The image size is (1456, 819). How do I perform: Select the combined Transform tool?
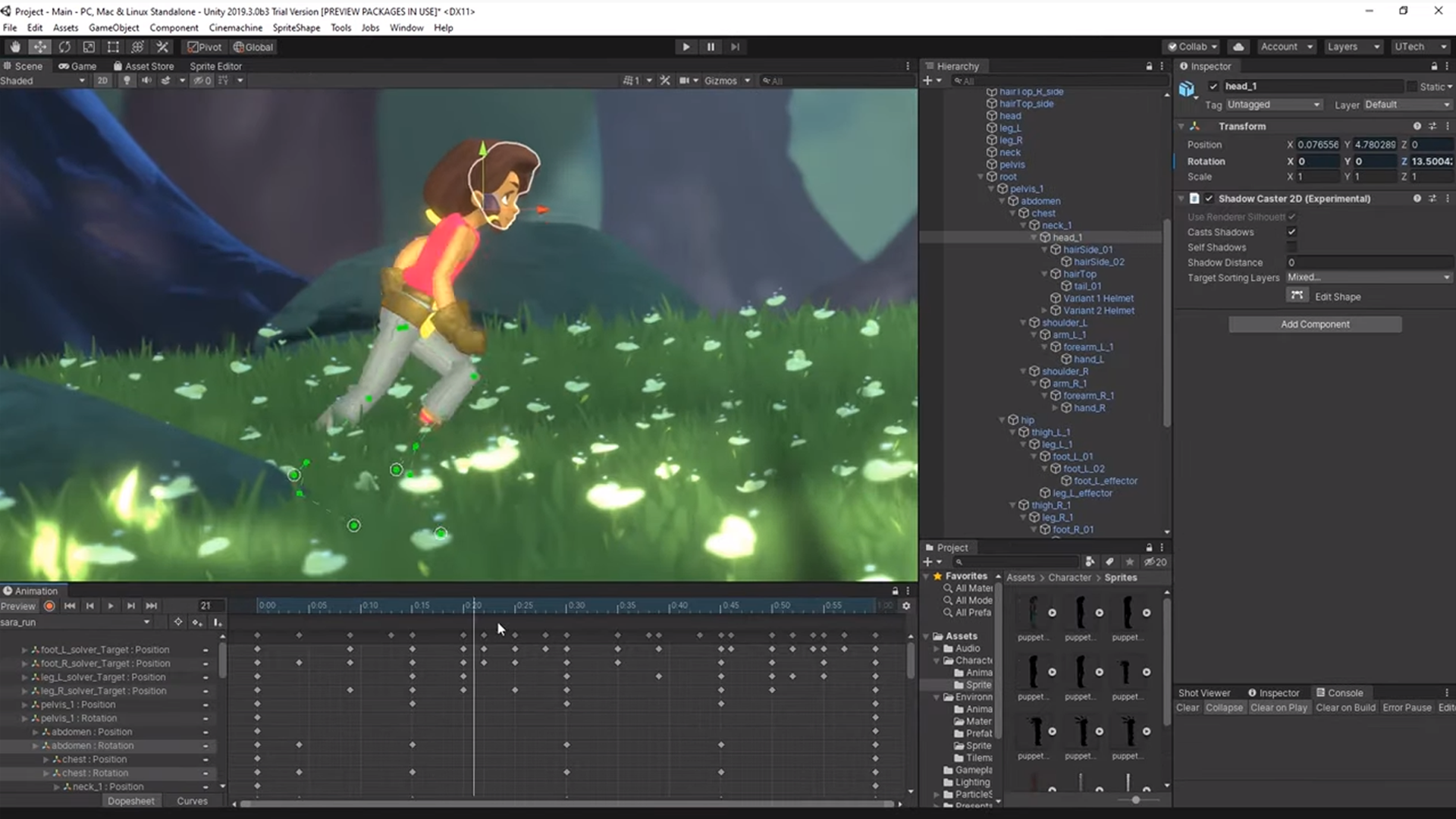(x=137, y=47)
